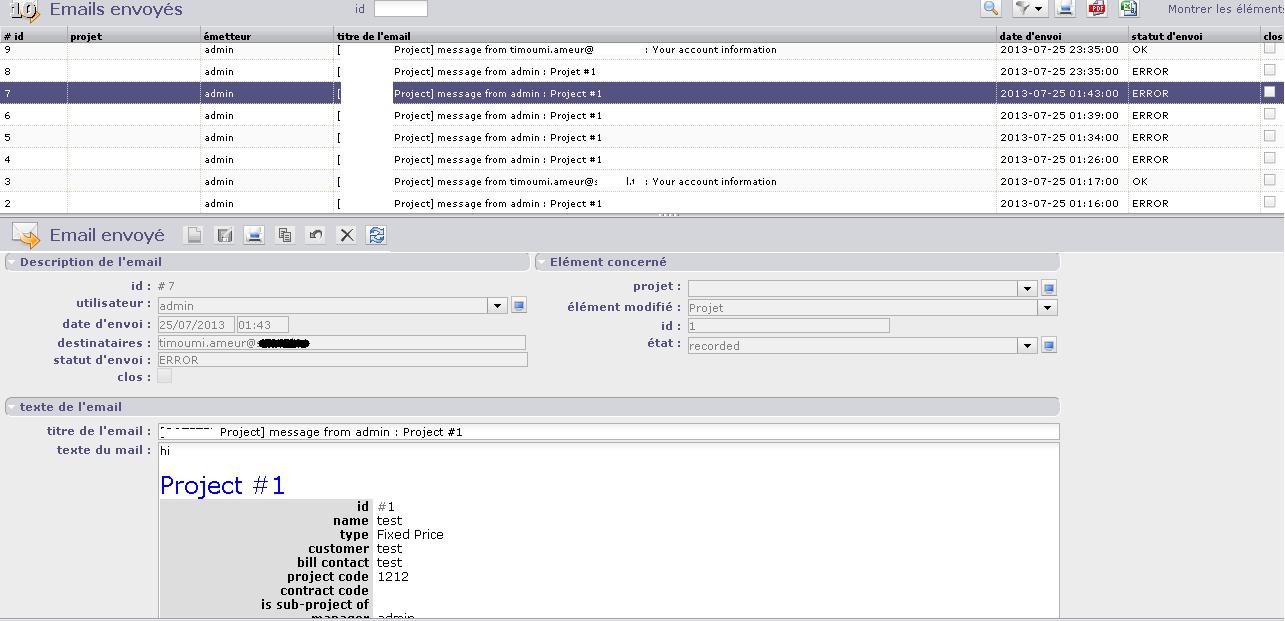Open the utilisateur dropdown arrow
The height and width of the screenshot is (621, 1285).
click(497, 306)
